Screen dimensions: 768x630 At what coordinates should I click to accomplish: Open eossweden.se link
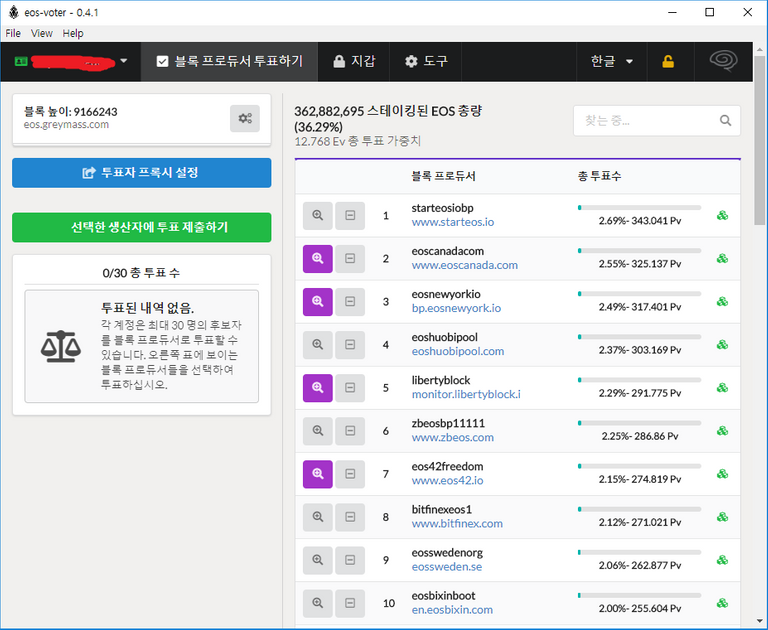point(447,567)
